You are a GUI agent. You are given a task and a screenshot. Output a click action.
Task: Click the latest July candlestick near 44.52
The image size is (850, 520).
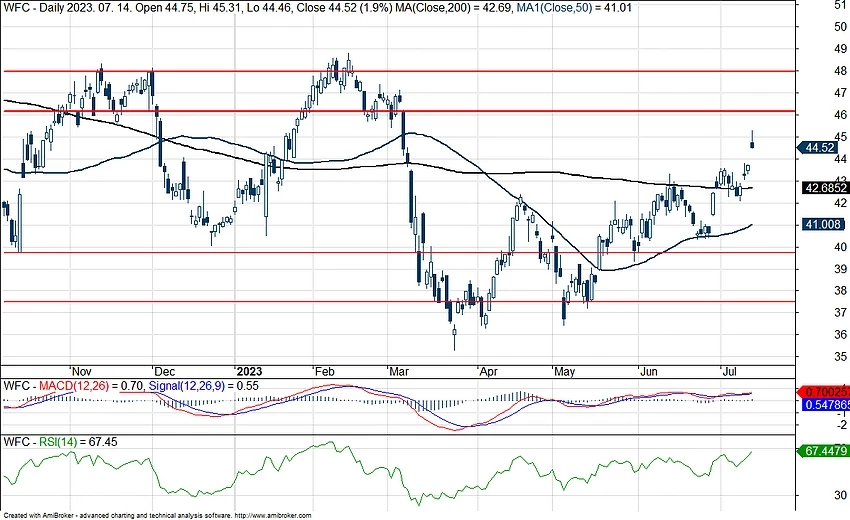[752, 140]
